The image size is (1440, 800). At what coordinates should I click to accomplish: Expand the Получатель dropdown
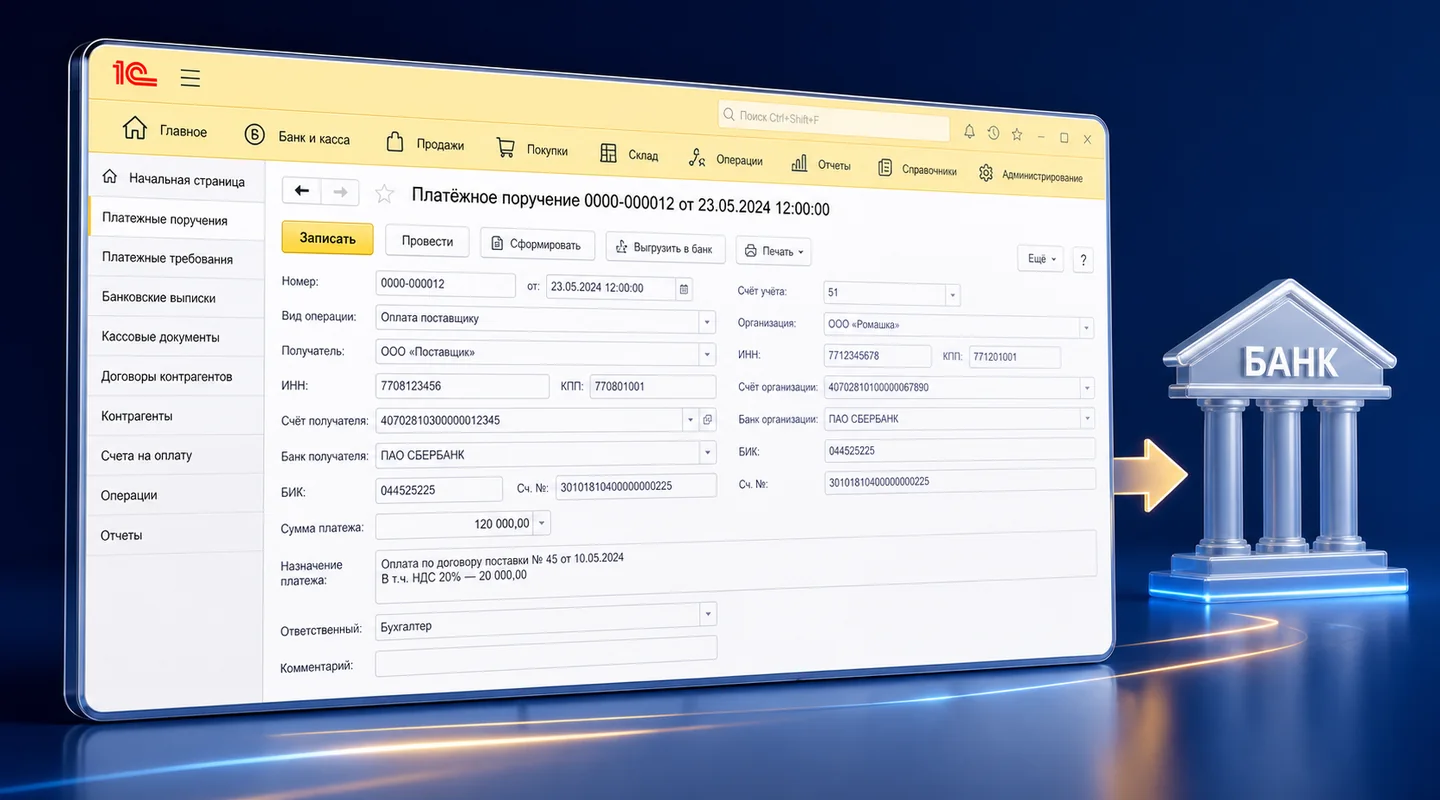[707, 354]
